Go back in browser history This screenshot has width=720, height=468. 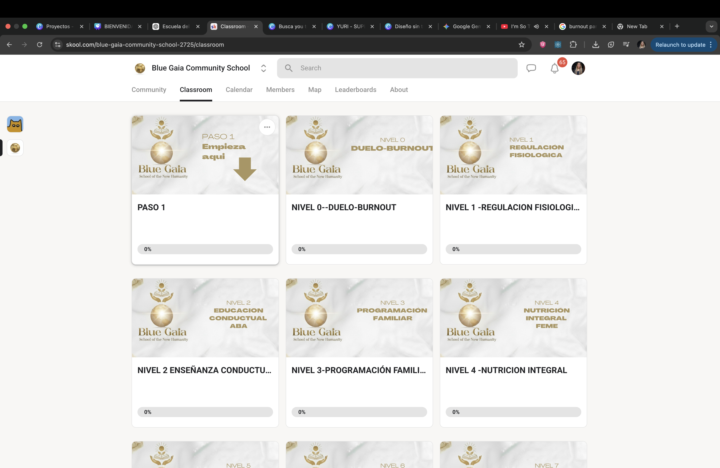(x=10, y=45)
